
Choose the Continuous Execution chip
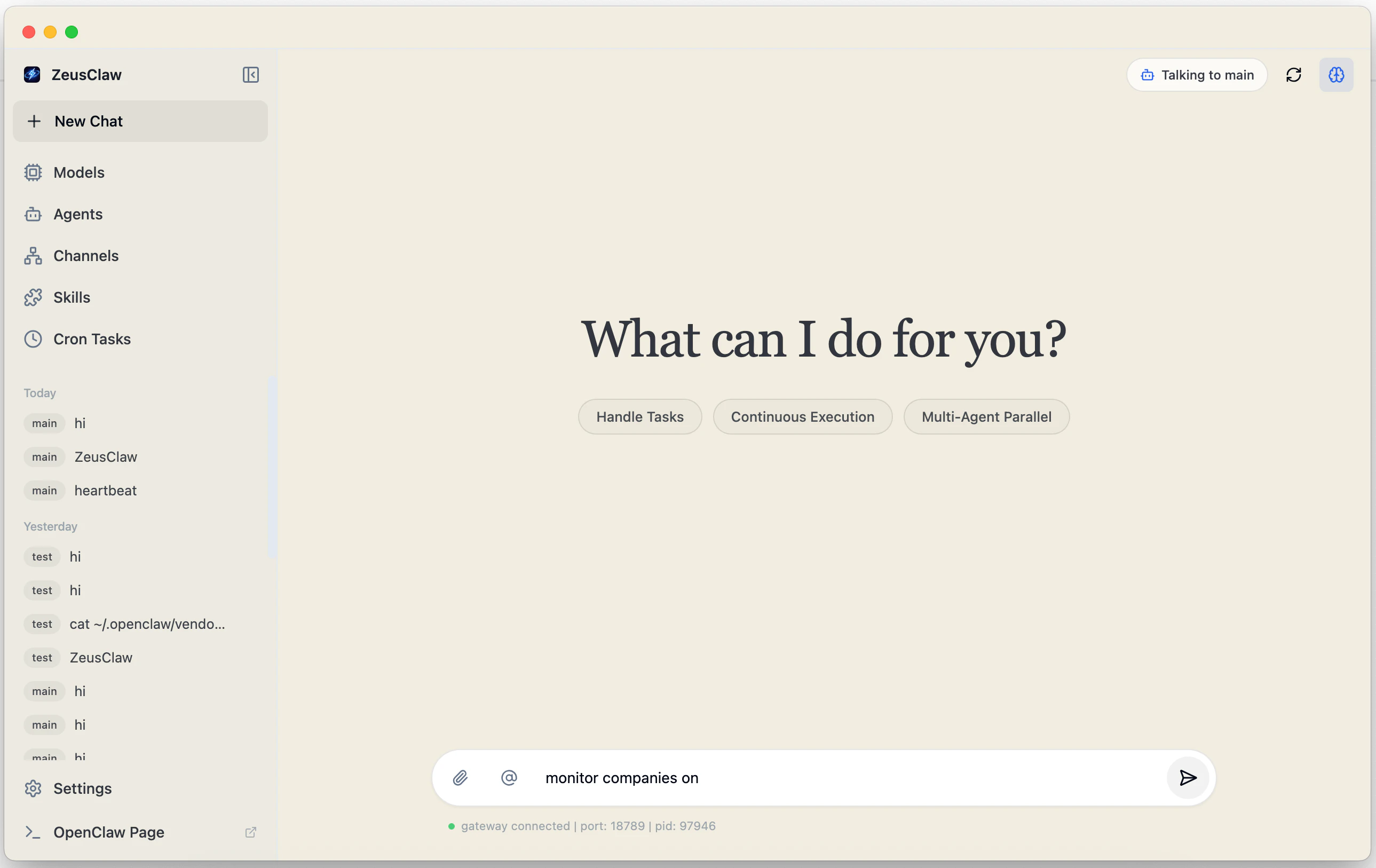pyautogui.click(x=802, y=416)
